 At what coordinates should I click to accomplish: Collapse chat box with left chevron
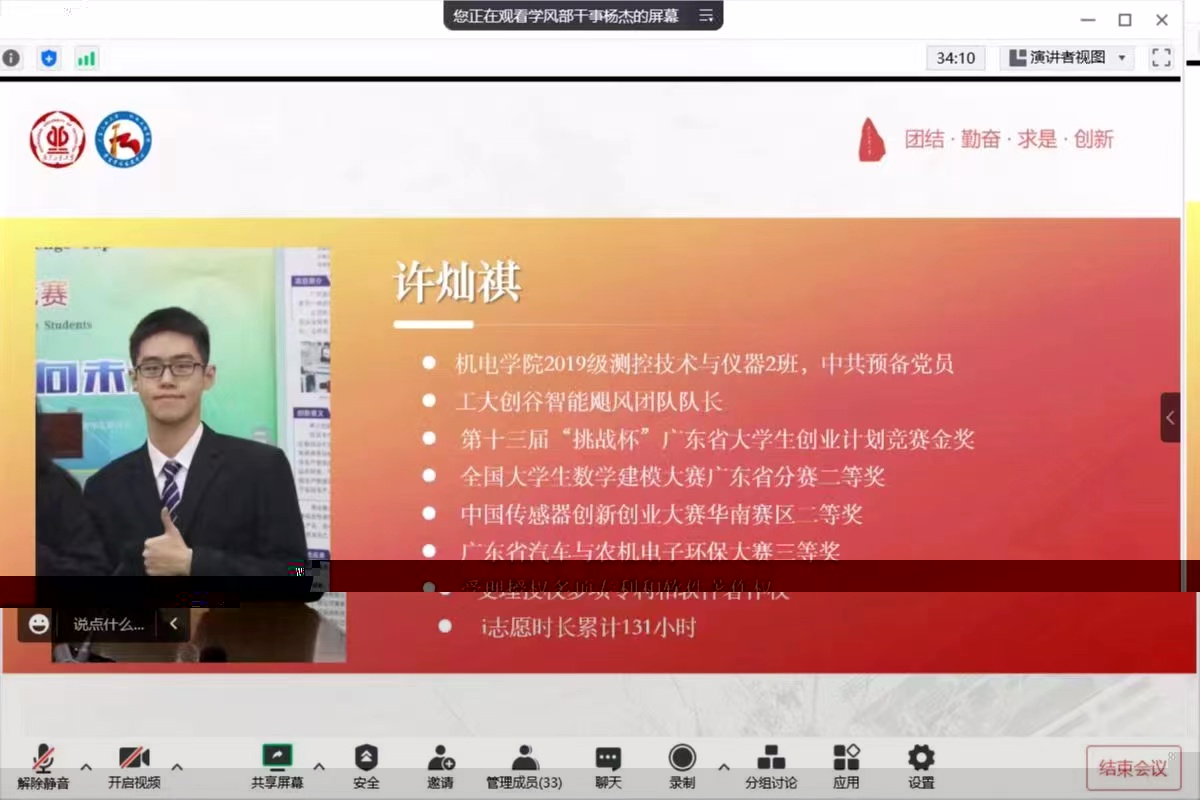pyautogui.click(x=173, y=624)
